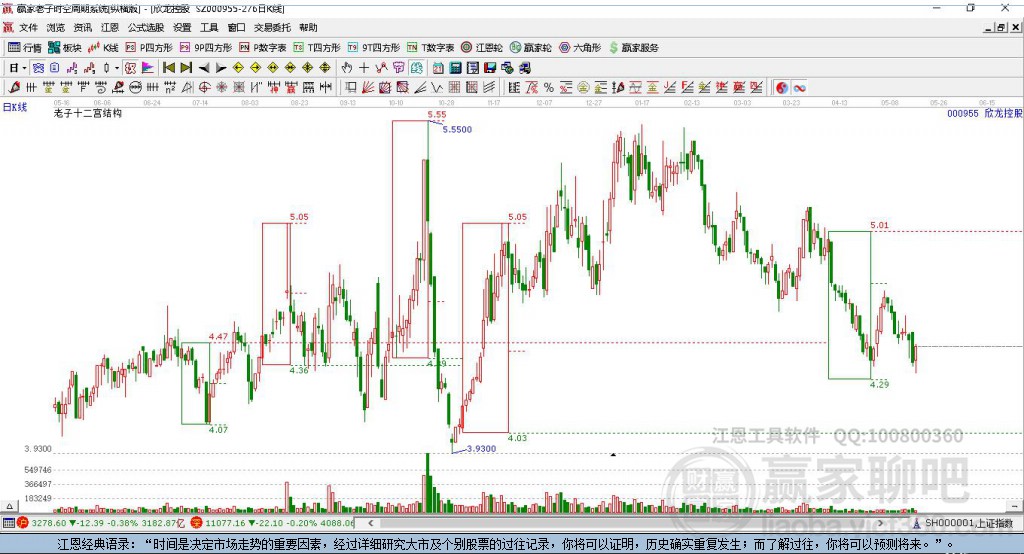The height and width of the screenshot is (554, 1024).
Task: Click the SH000001 上证指数 status entry
Action: 968,523
